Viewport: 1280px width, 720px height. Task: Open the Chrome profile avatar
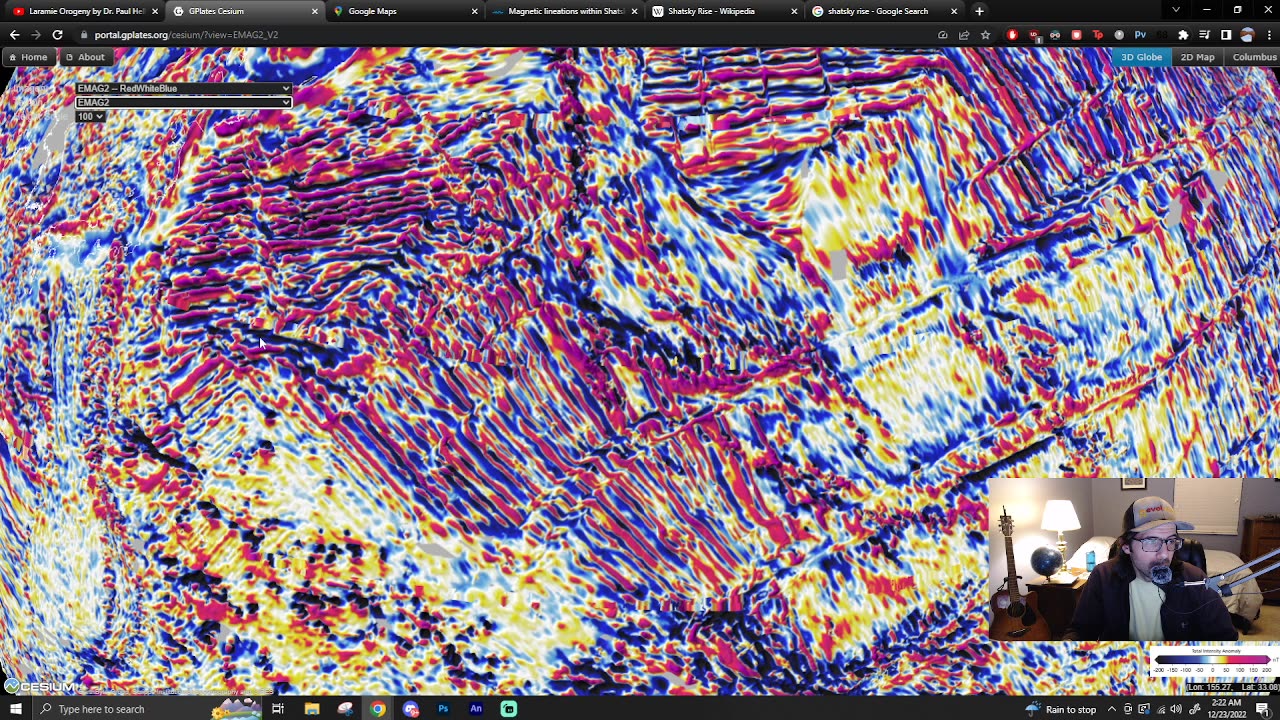coord(1247,35)
